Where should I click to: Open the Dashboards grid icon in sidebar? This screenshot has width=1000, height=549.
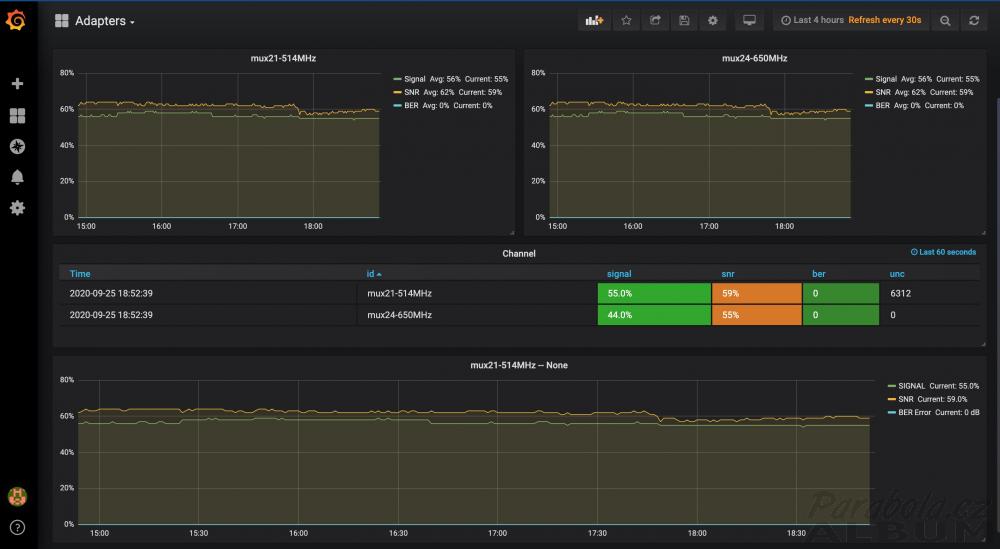17,115
